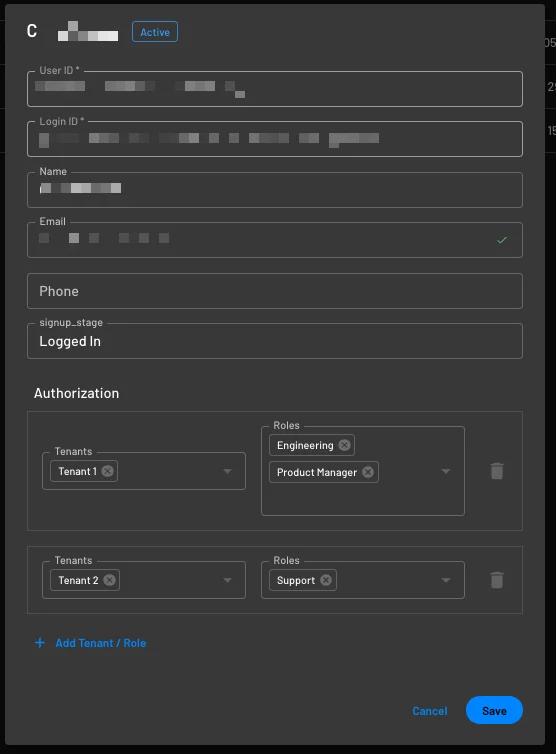Screen dimensions: 557x754
Task: Click into the Name field
Action: pyautogui.click(x=275, y=190)
